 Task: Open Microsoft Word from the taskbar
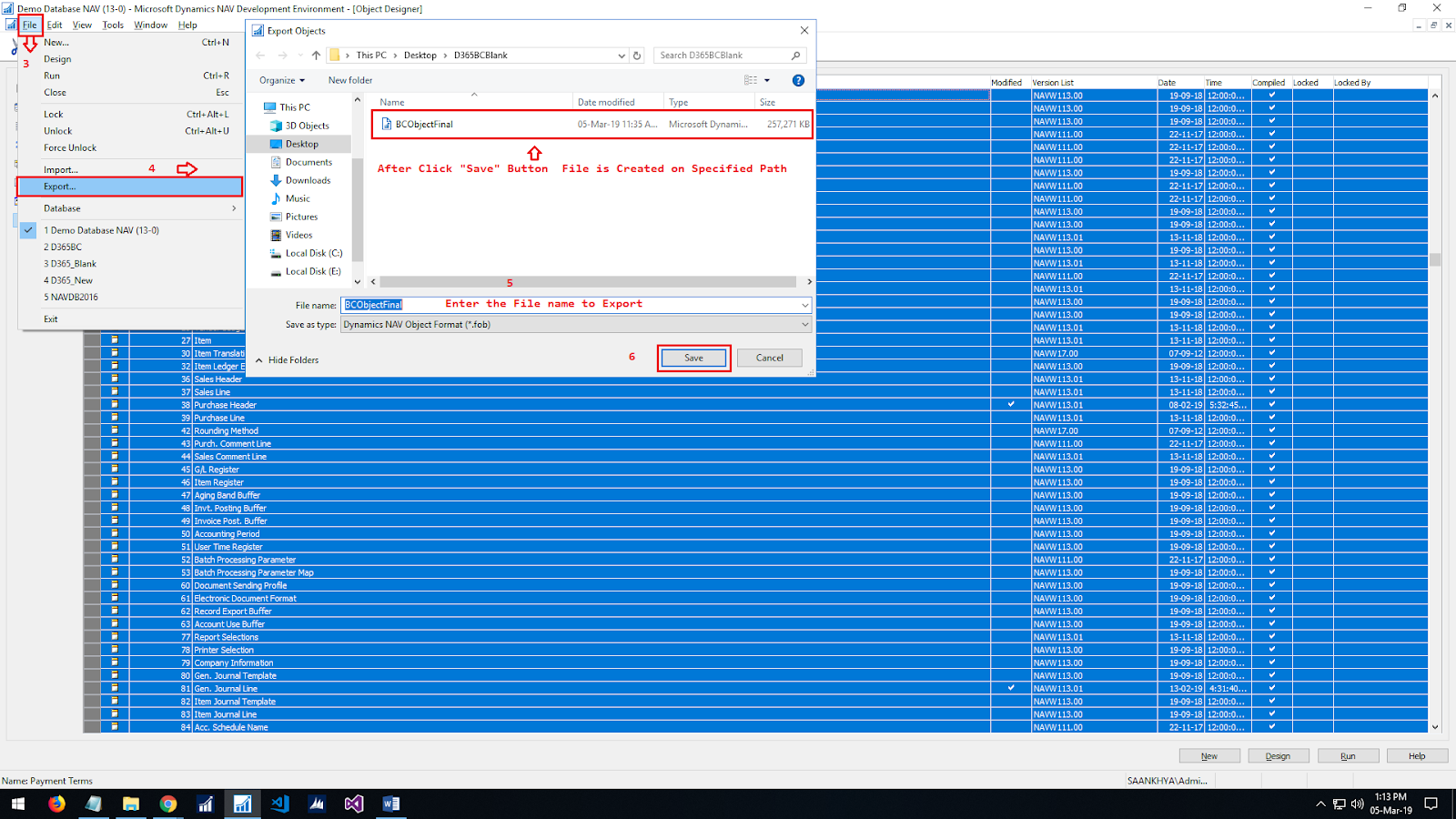tap(391, 804)
